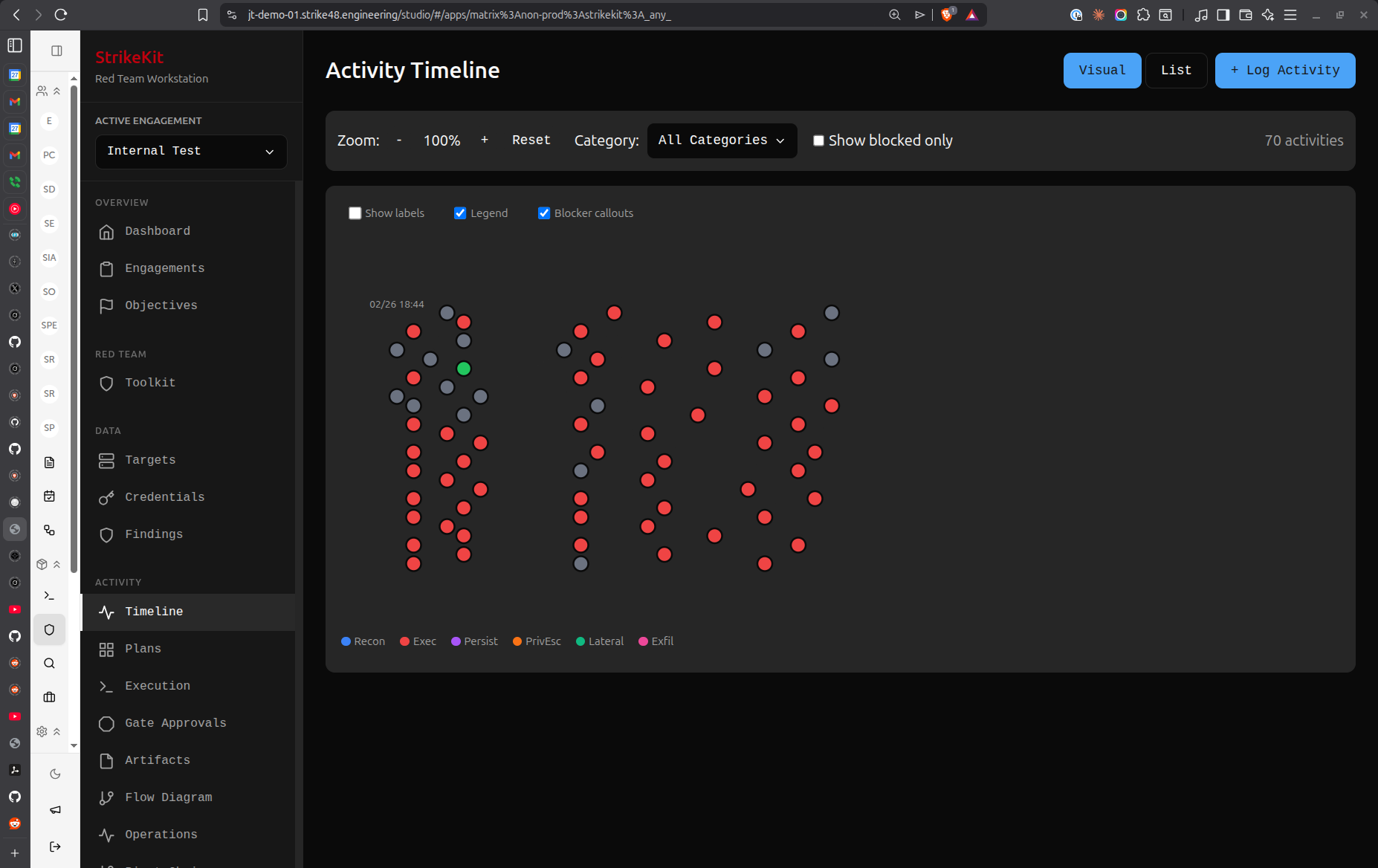The image size is (1378, 868).
Task: Open the briefcase icon in icon rail
Action: coord(49,698)
